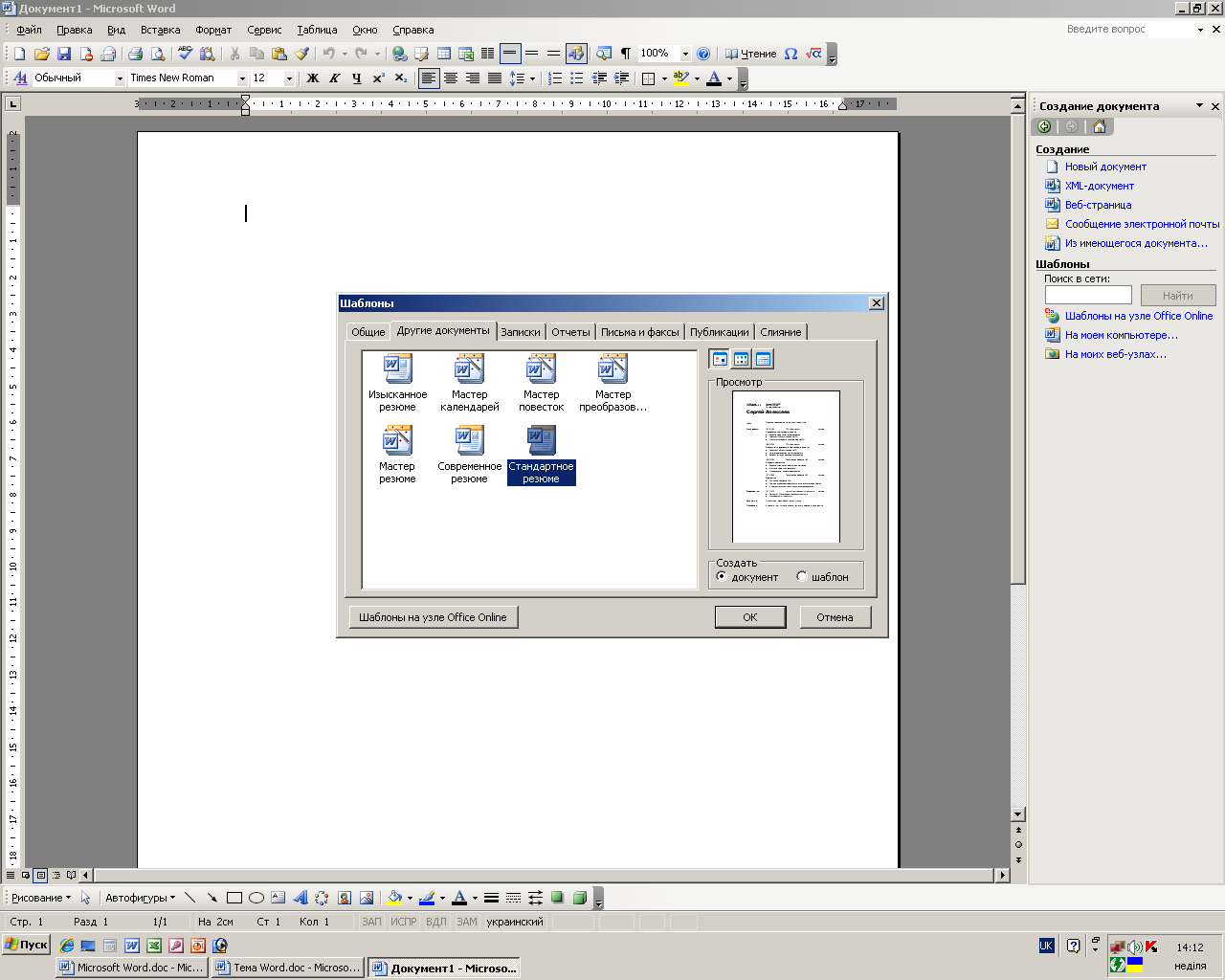Switch to the Публикации tab
This screenshot has height=980, width=1225.
point(720,332)
